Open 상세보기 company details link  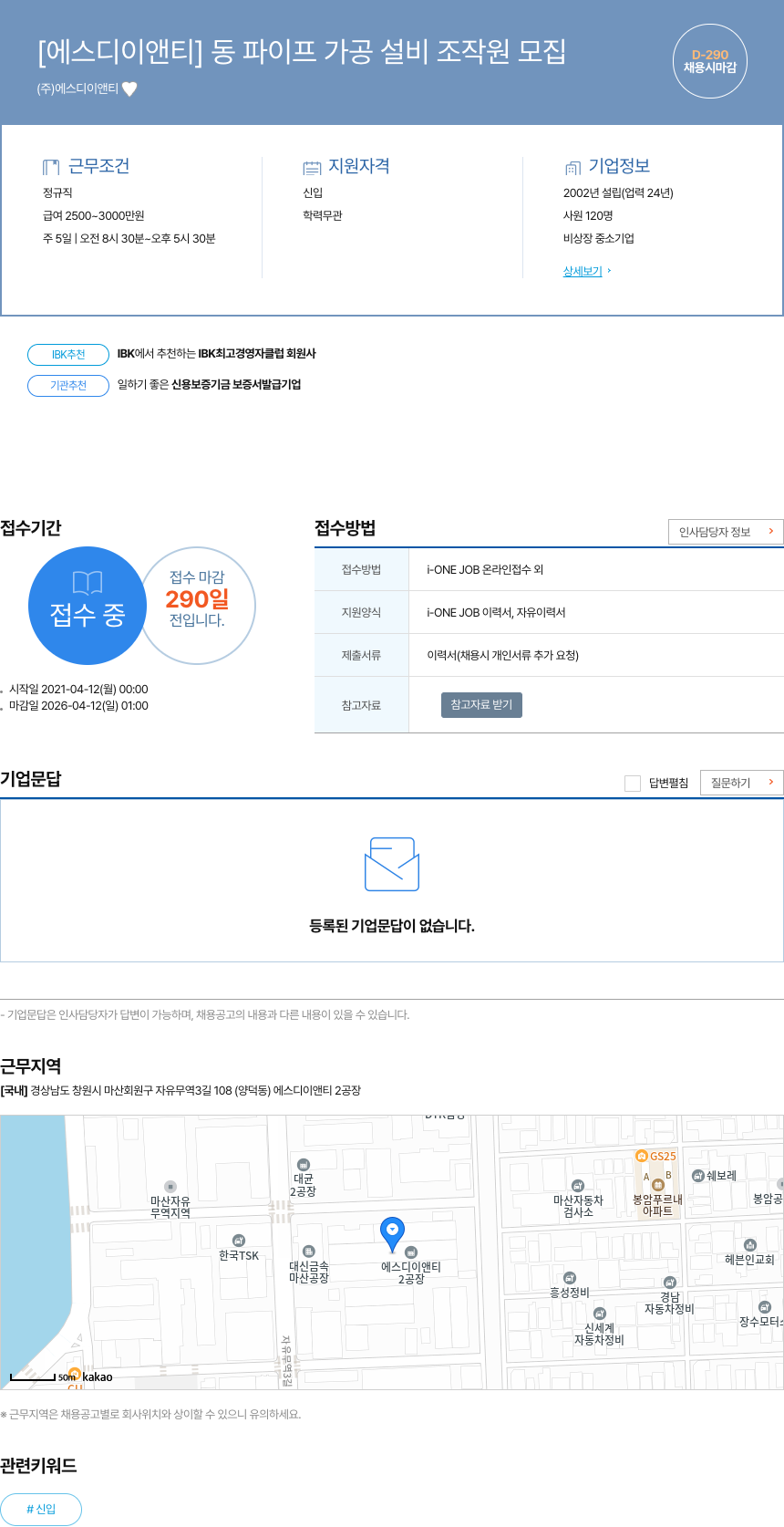[x=583, y=271]
